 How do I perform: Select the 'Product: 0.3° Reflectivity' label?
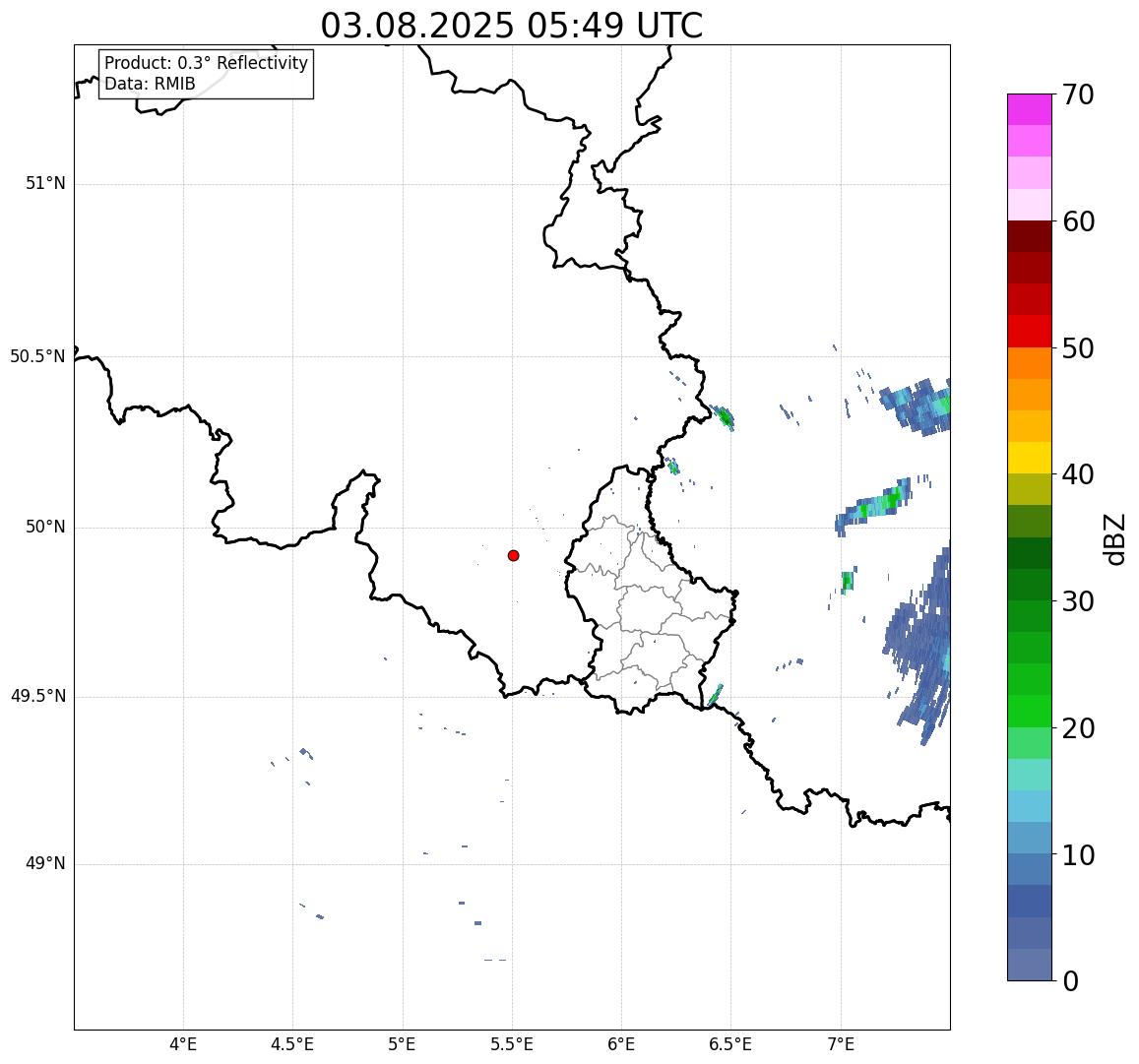pyautogui.click(x=207, y=63)
